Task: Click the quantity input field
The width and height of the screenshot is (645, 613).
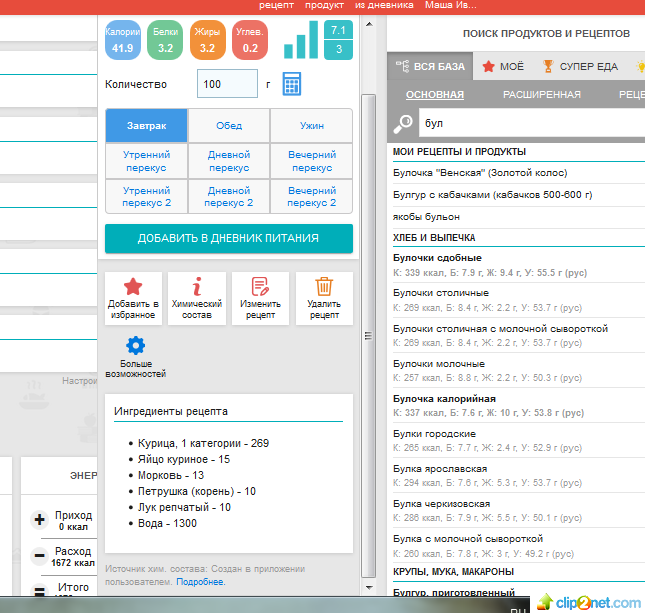Action: pos(227,84)
